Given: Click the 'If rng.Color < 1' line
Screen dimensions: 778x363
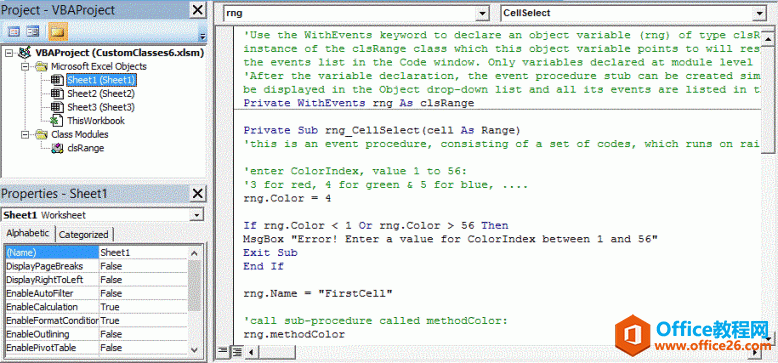Looking at the screenshot, I should [376, 226].
